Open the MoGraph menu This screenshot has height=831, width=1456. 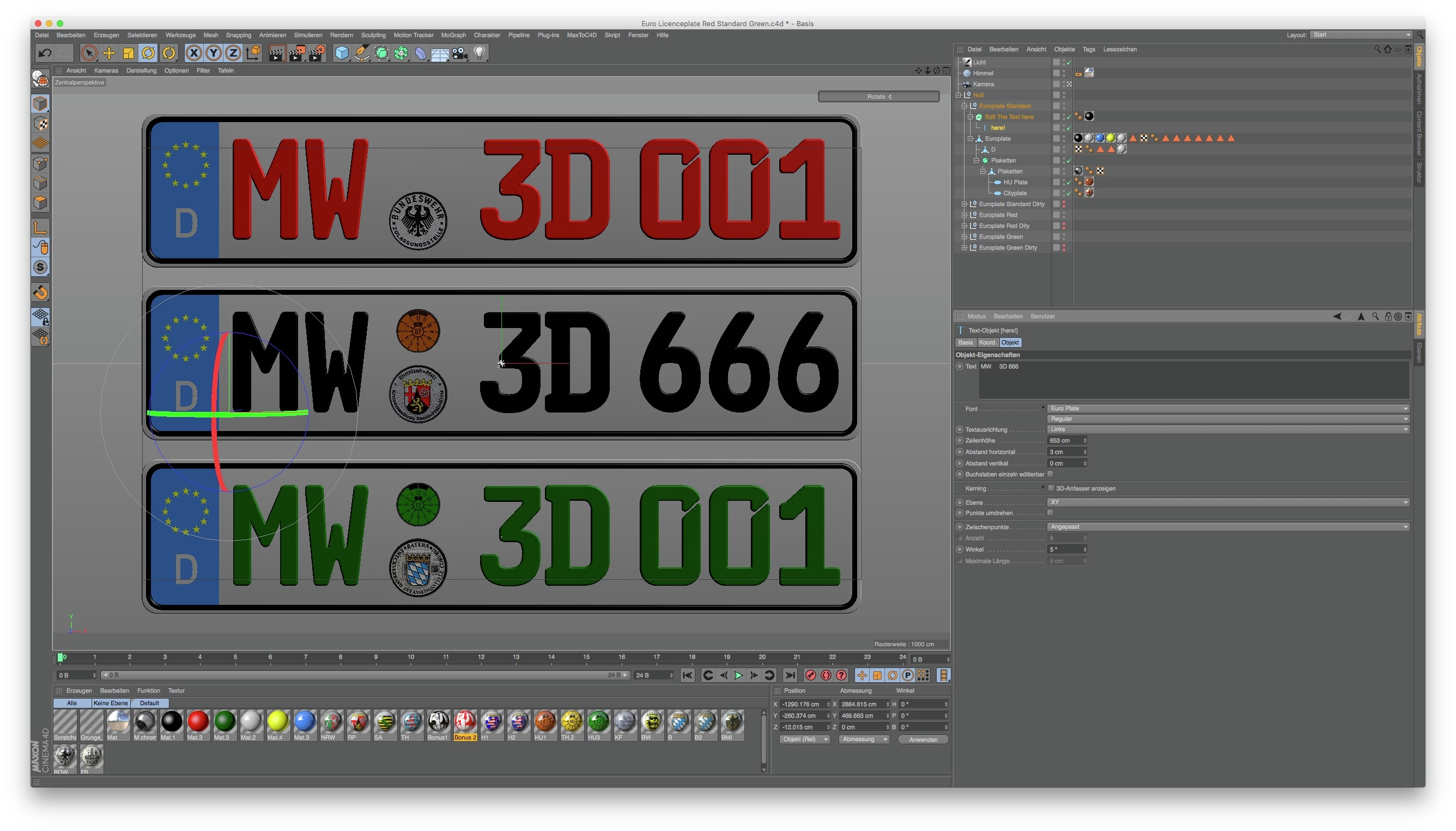pos(453,35)
